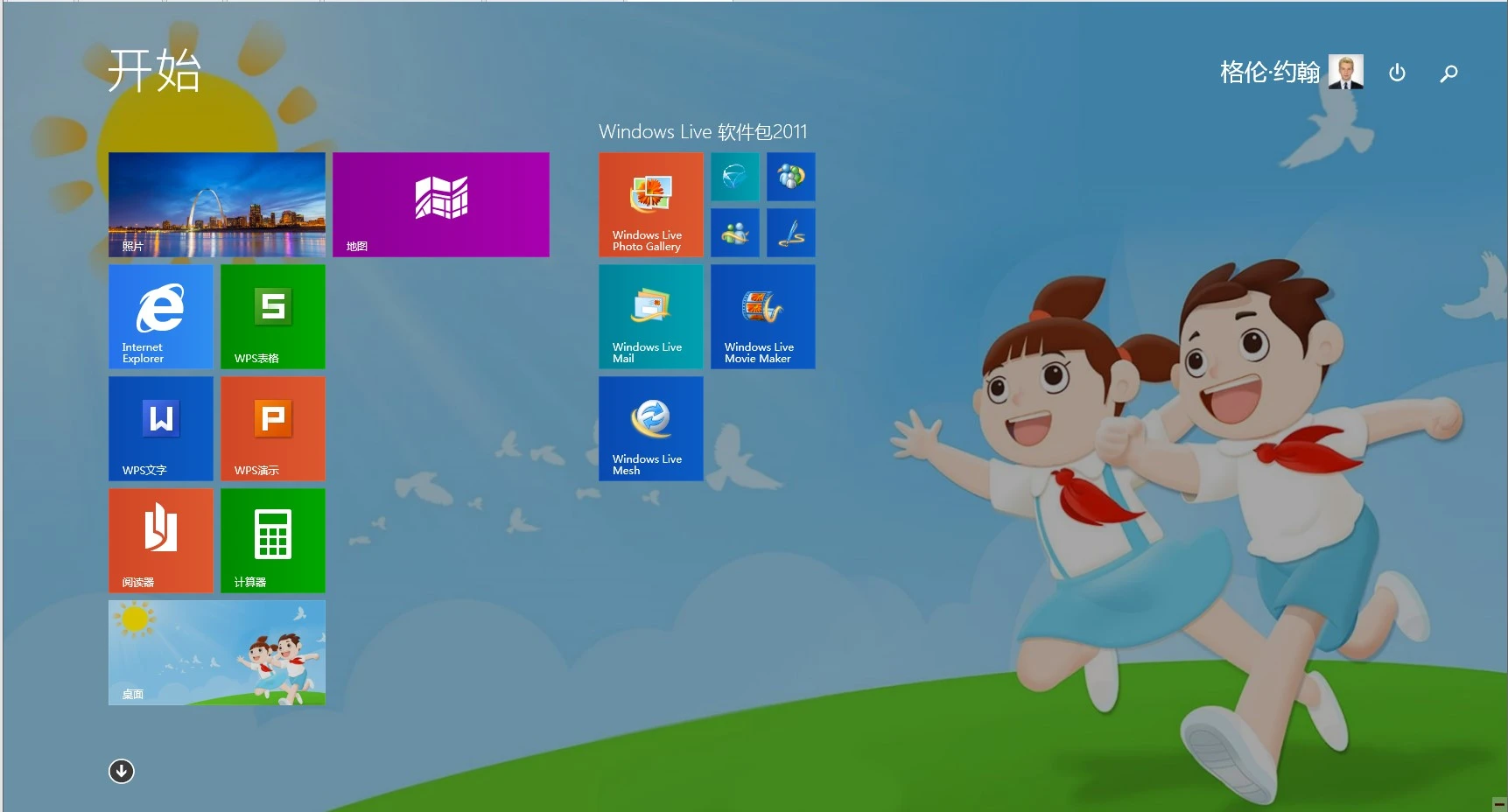This screenshot has width=1508, height=812.
Task: Launch Windows Live Movie Maker tile
Action: click(x=763, y=317)
